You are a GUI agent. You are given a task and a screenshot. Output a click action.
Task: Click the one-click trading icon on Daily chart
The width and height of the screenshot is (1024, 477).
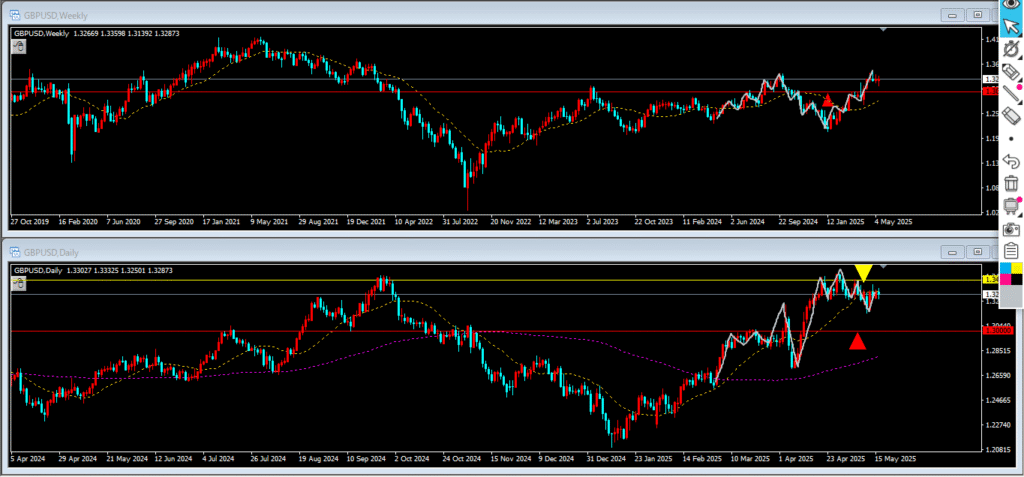(19, 283)
